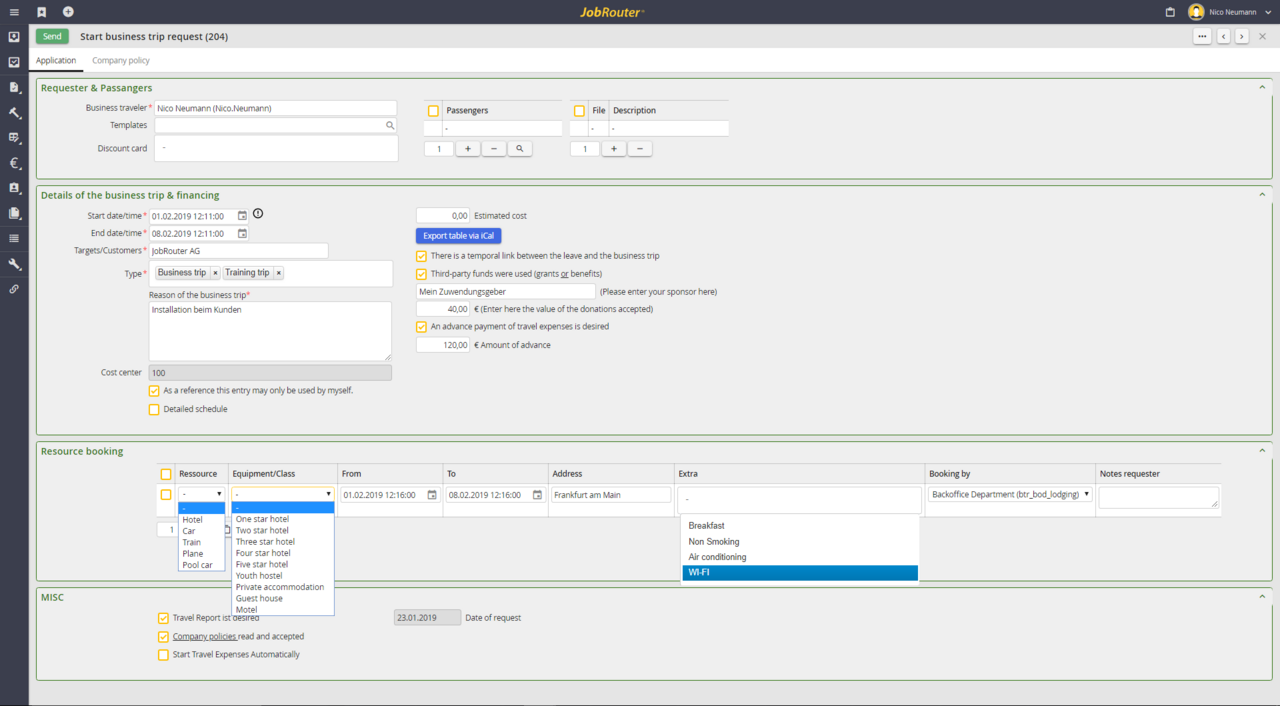
Task: Toggle the File table header checkbox
Action: (579, 111)
